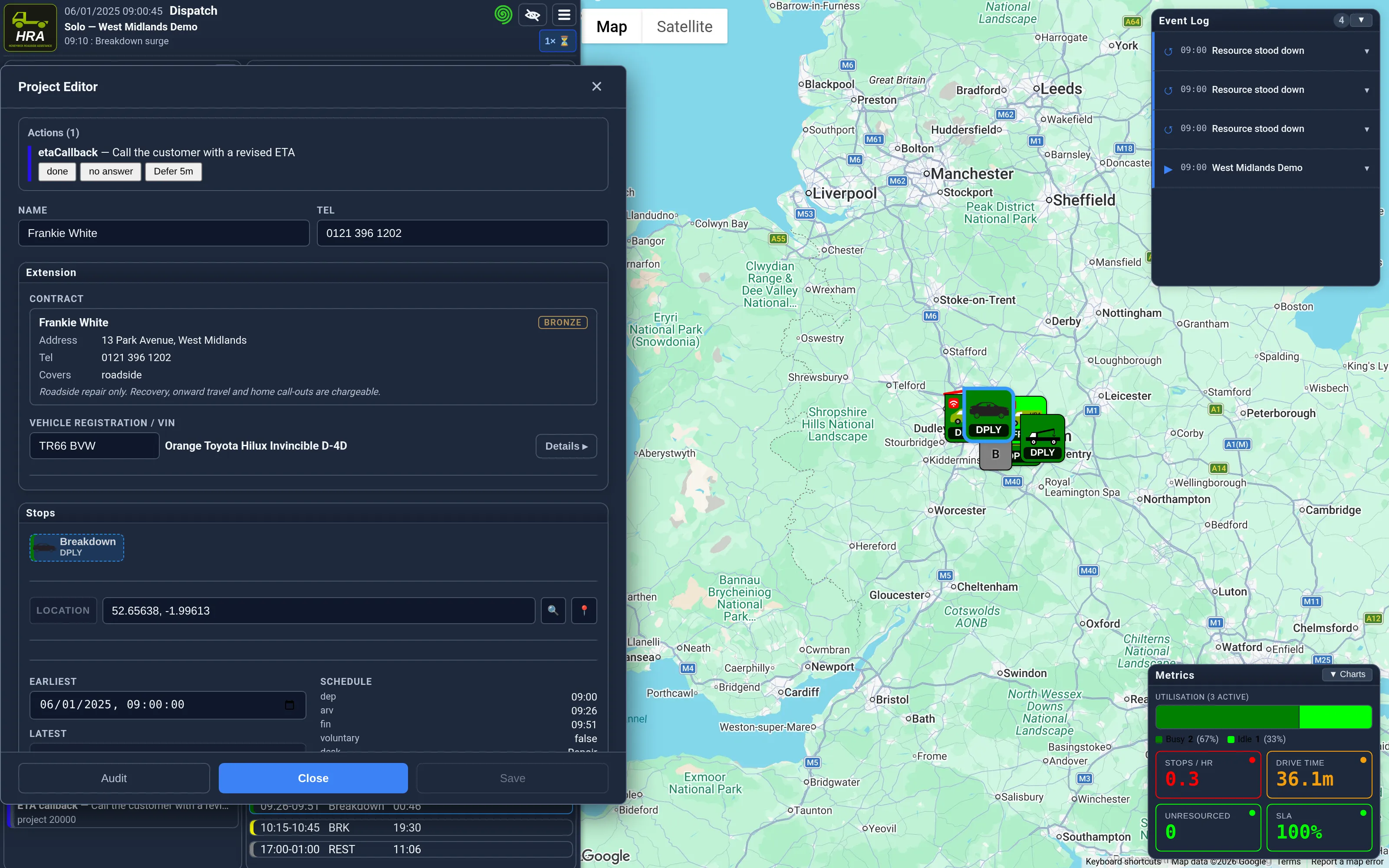The width and height of the screenshot is (1389, 868).
Task: Click the Audit button
Action: coord(114,778)
